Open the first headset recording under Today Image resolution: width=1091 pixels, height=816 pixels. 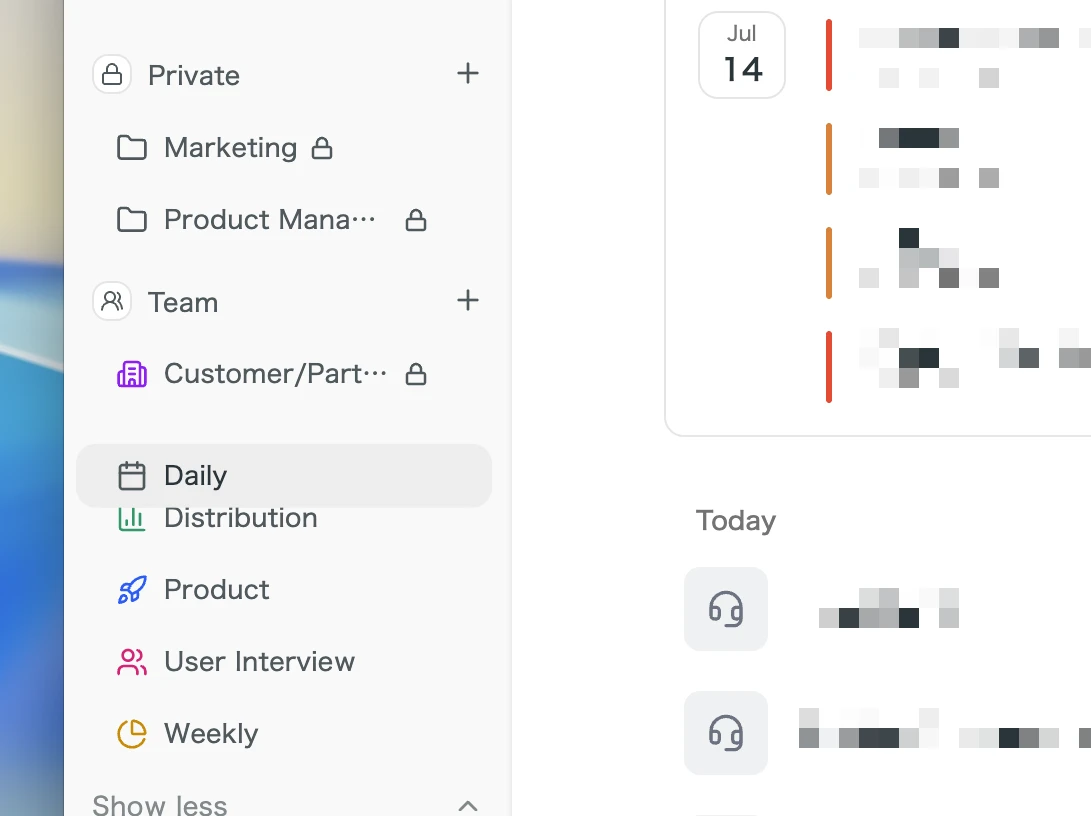coord(726,609)
